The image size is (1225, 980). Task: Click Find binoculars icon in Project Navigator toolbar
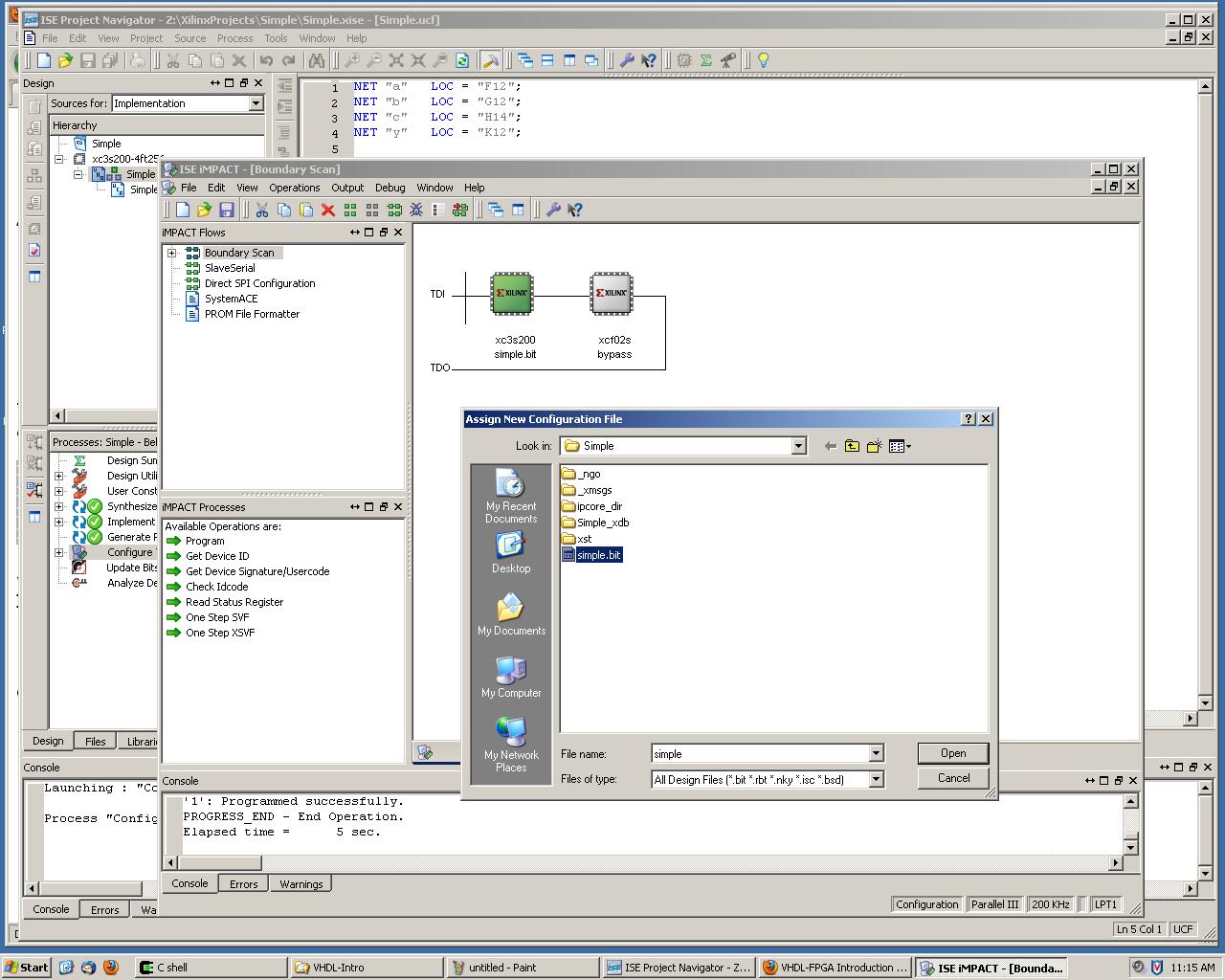click(316, 60)
